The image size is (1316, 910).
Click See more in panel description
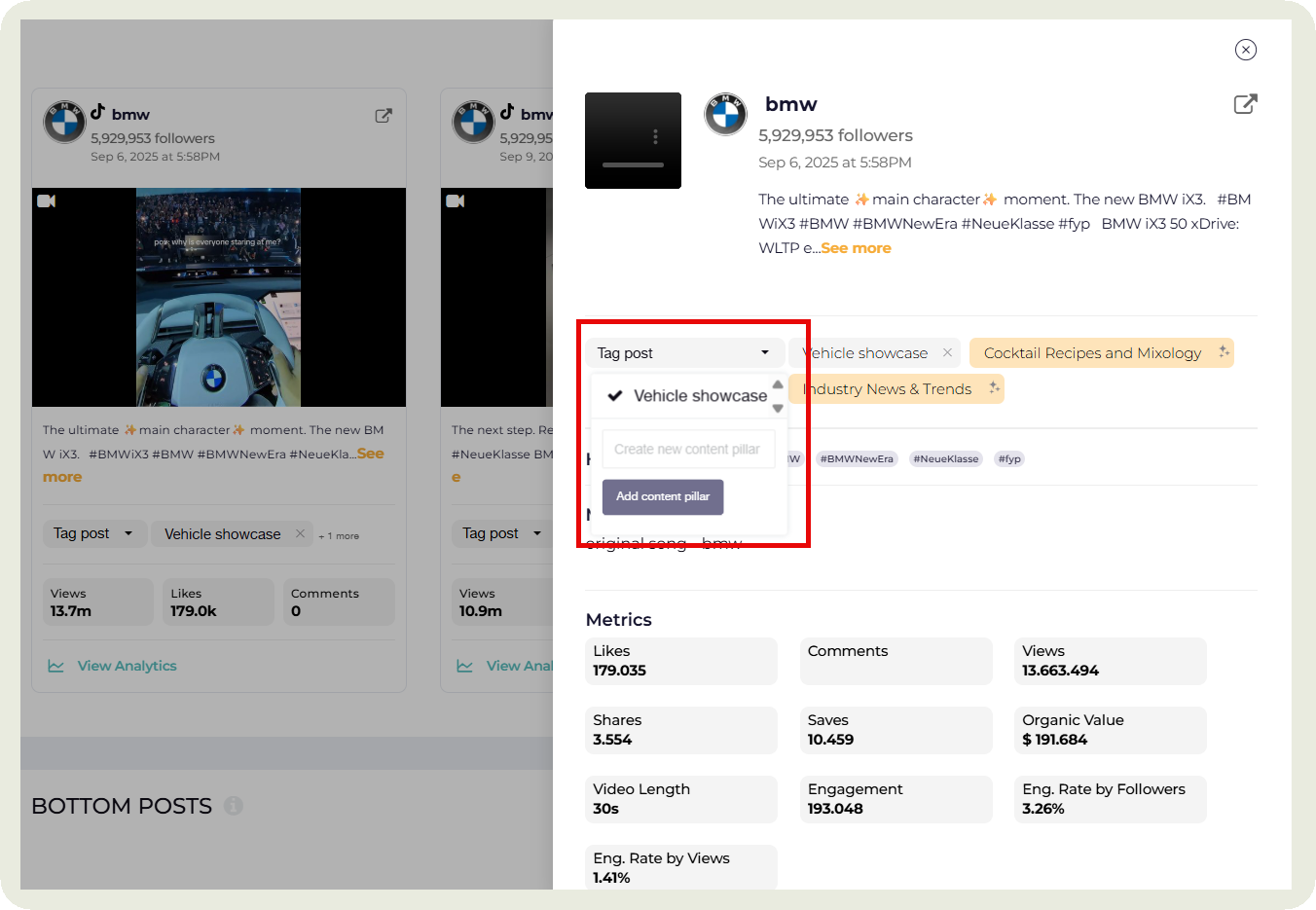[856, 248]
